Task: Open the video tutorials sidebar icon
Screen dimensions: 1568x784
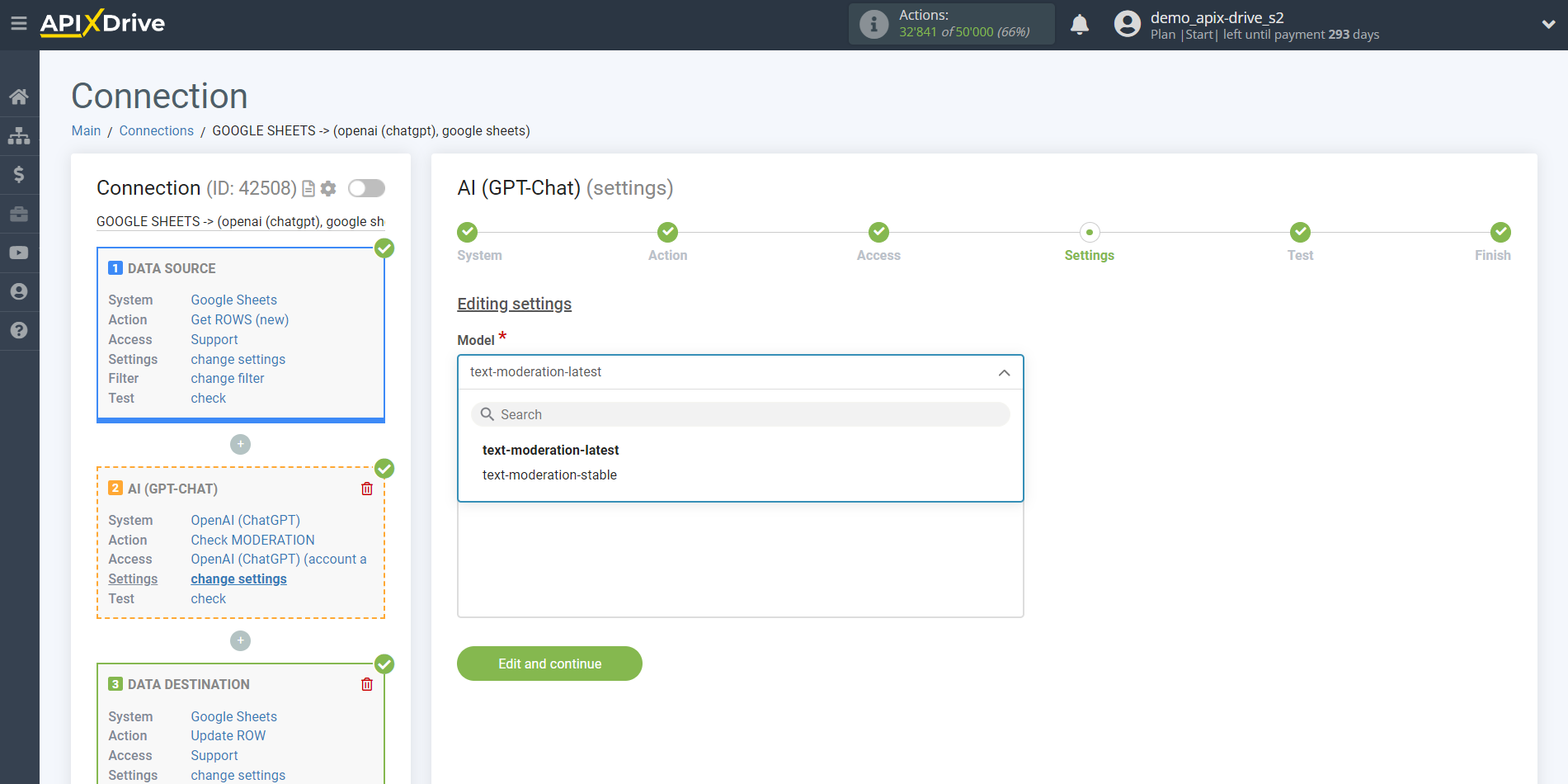Action: click(x=19, y=253)
